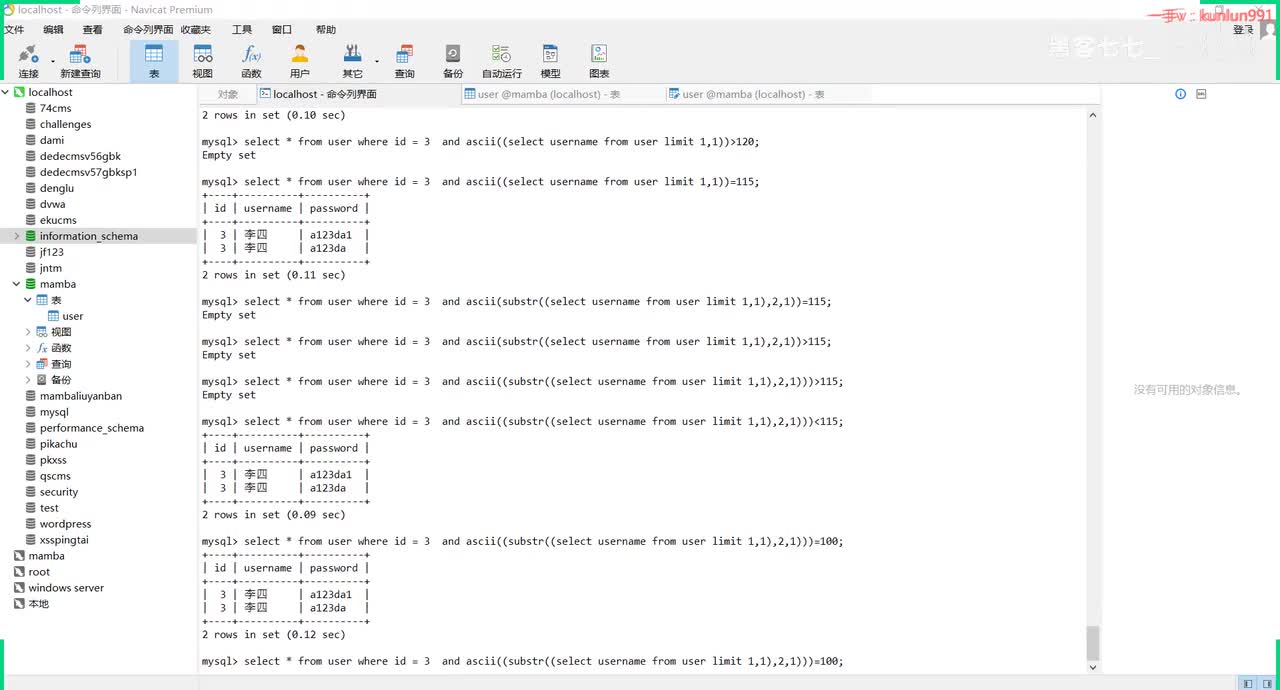Select the dedecmsv57gbksp1 database
Image resolution: width=1280 pixels, height=690 pixels.
tap(88, 172)
